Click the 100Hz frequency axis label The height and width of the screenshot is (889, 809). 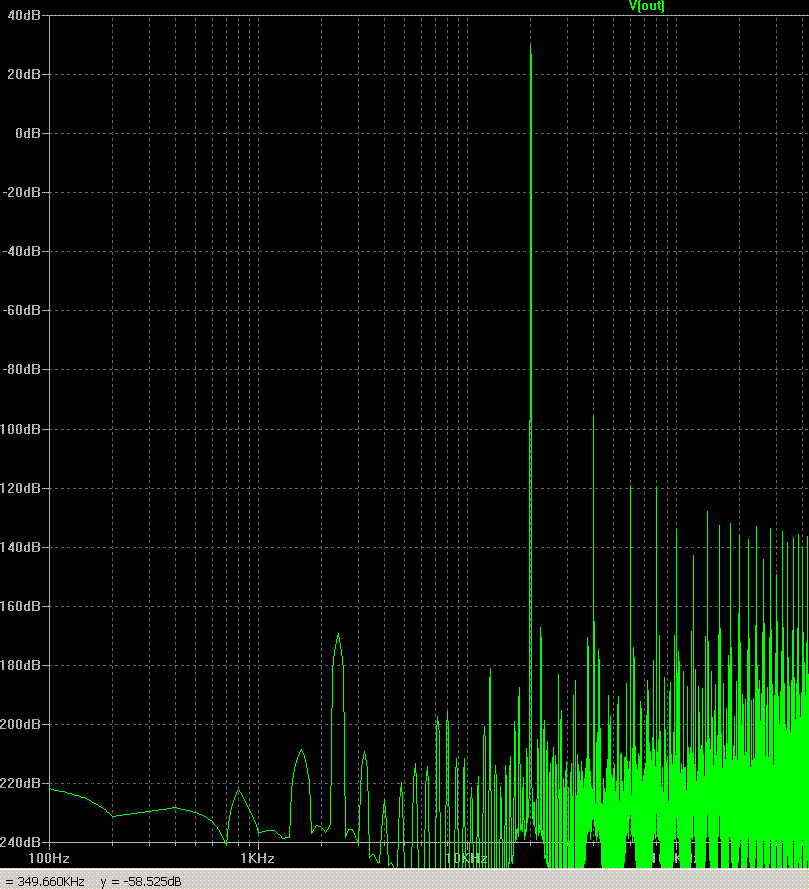(x=49, y=858)
